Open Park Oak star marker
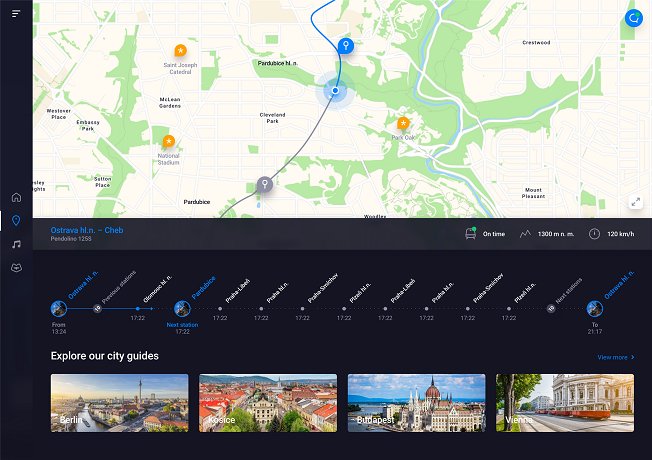This screenshot has width=652, height=460. point(403,123)
